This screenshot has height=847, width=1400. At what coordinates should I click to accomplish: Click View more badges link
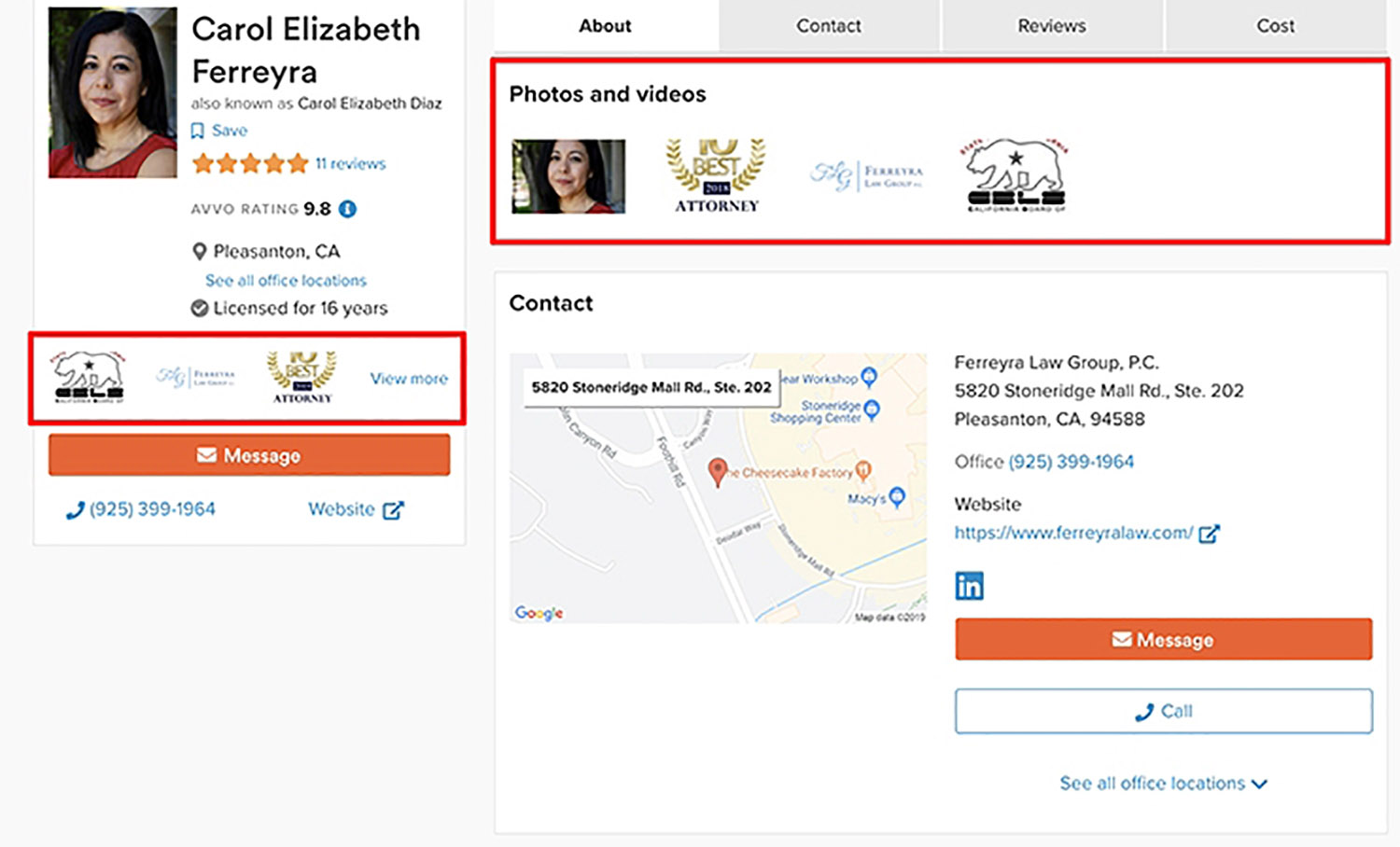409,379
